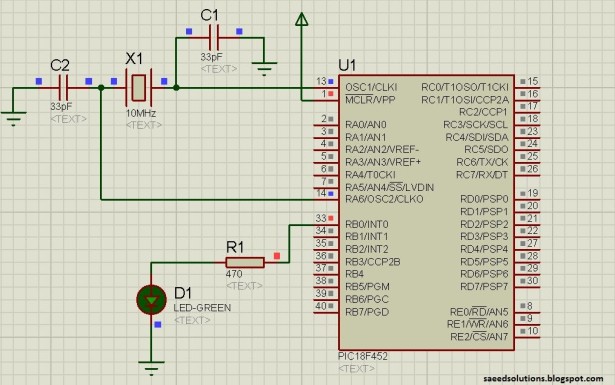615x385 pixels.
Task: Click the RA5/AN4/SS/LVDIN pin label
Action: point(389,187)
